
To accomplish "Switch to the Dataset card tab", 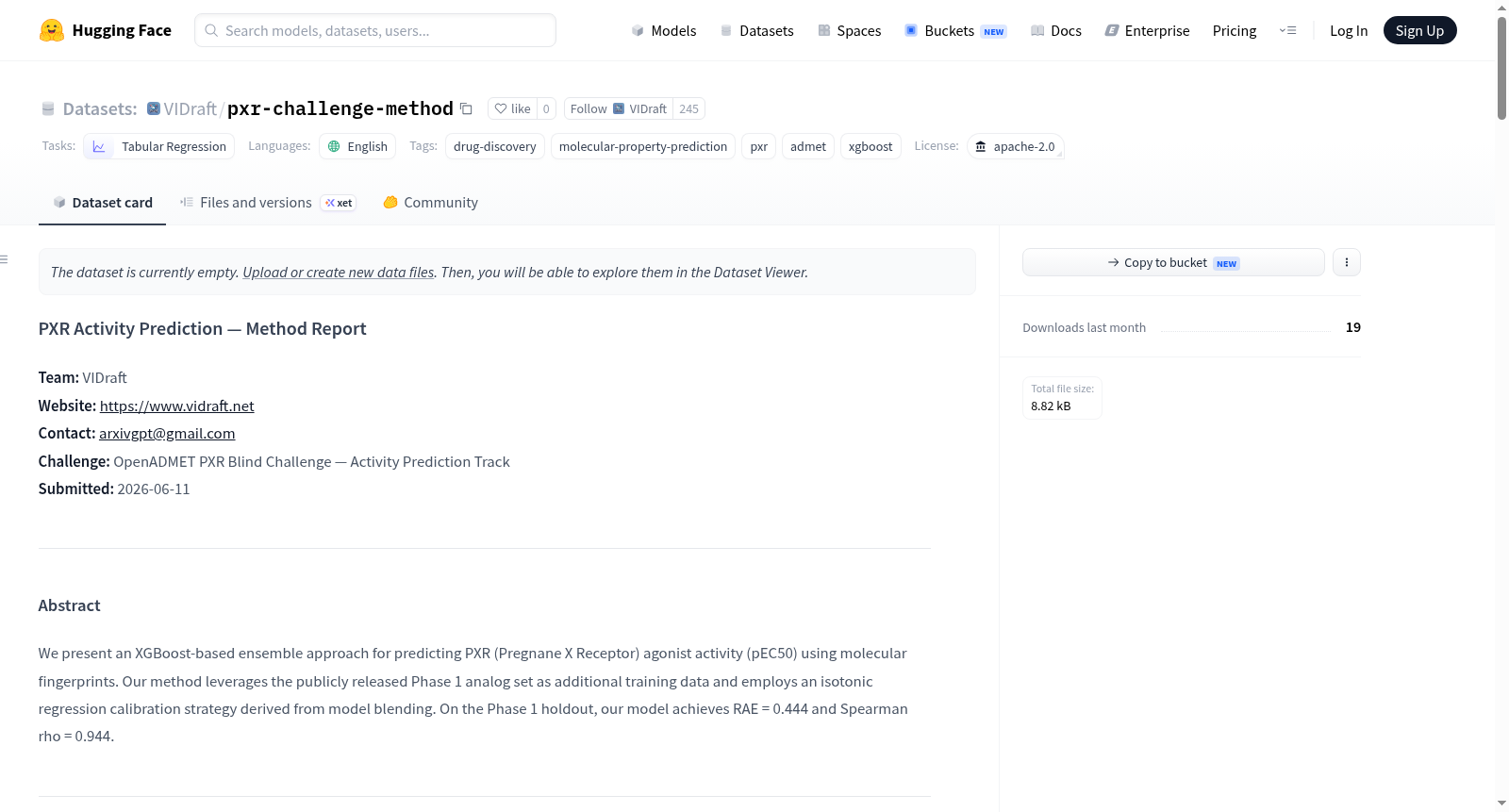I will (102, 203).
